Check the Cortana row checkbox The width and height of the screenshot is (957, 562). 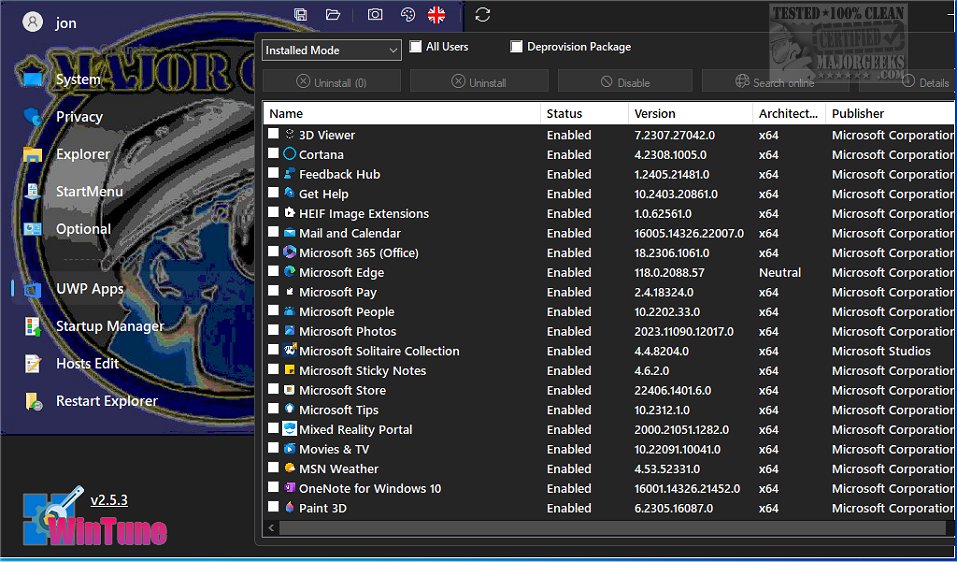[273, 153]
